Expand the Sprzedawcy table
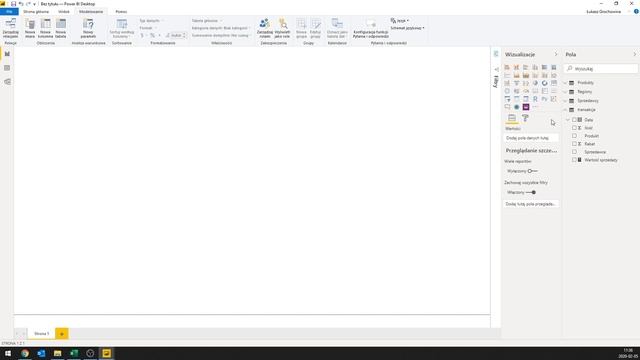 566,101
